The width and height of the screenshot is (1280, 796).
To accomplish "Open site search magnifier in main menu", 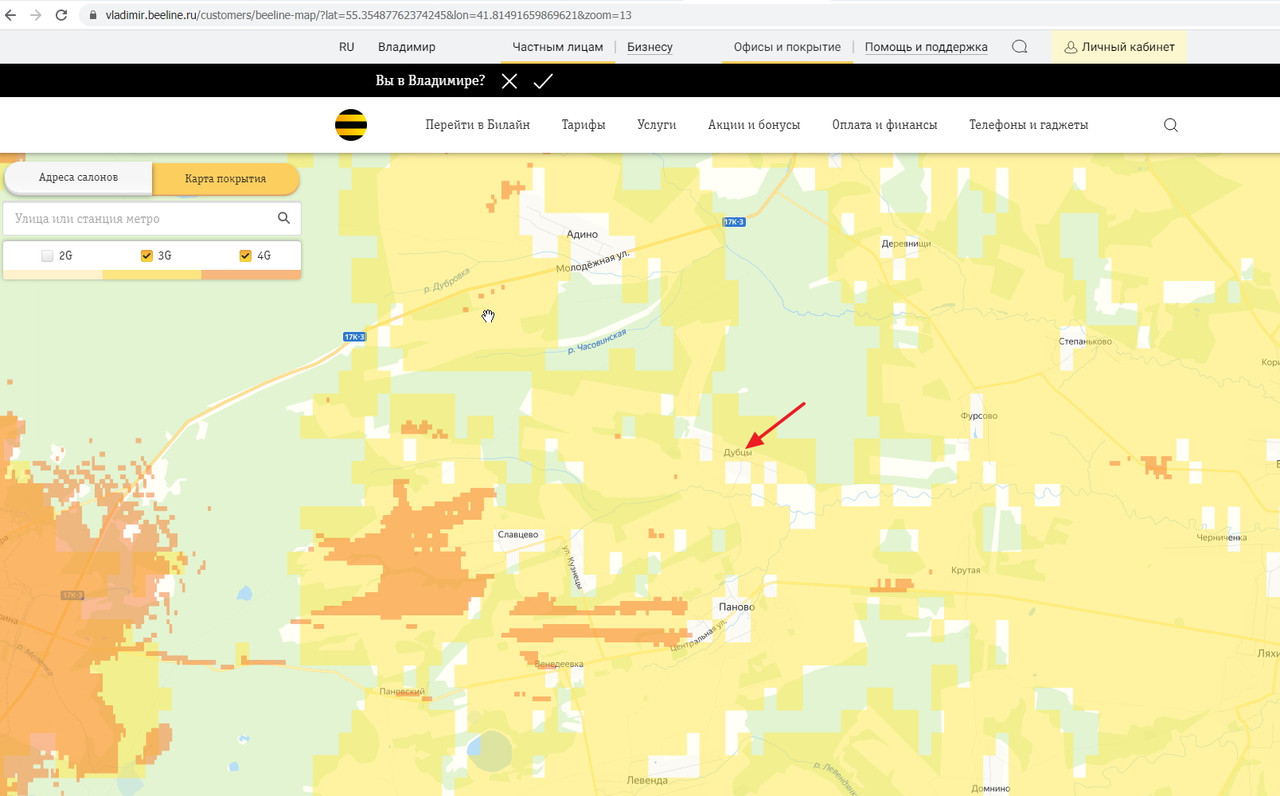I will (x=1171, y=125).
